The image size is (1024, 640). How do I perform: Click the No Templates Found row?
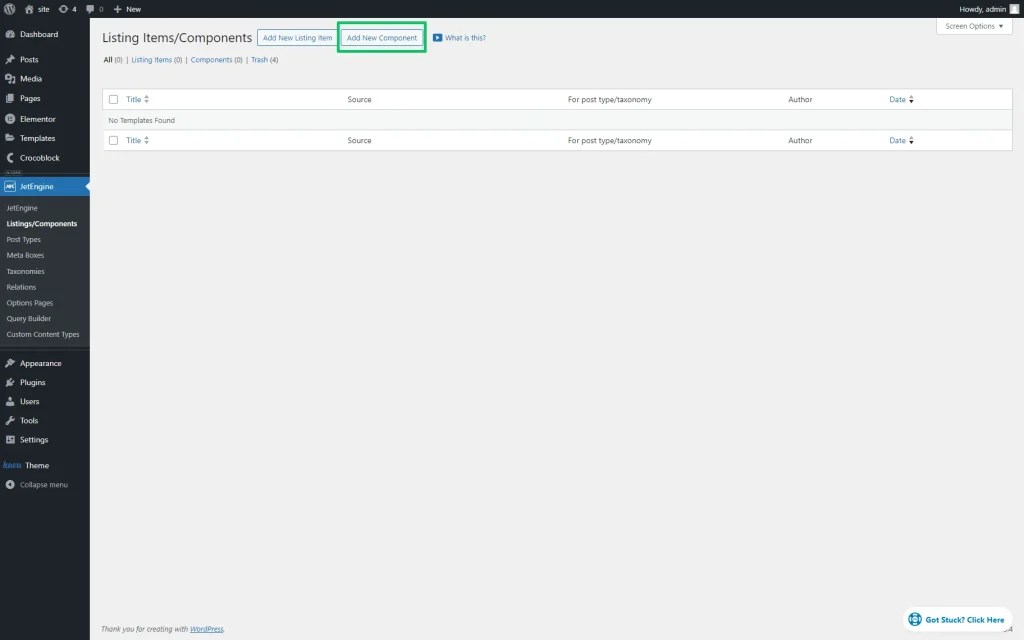[557, 120]
